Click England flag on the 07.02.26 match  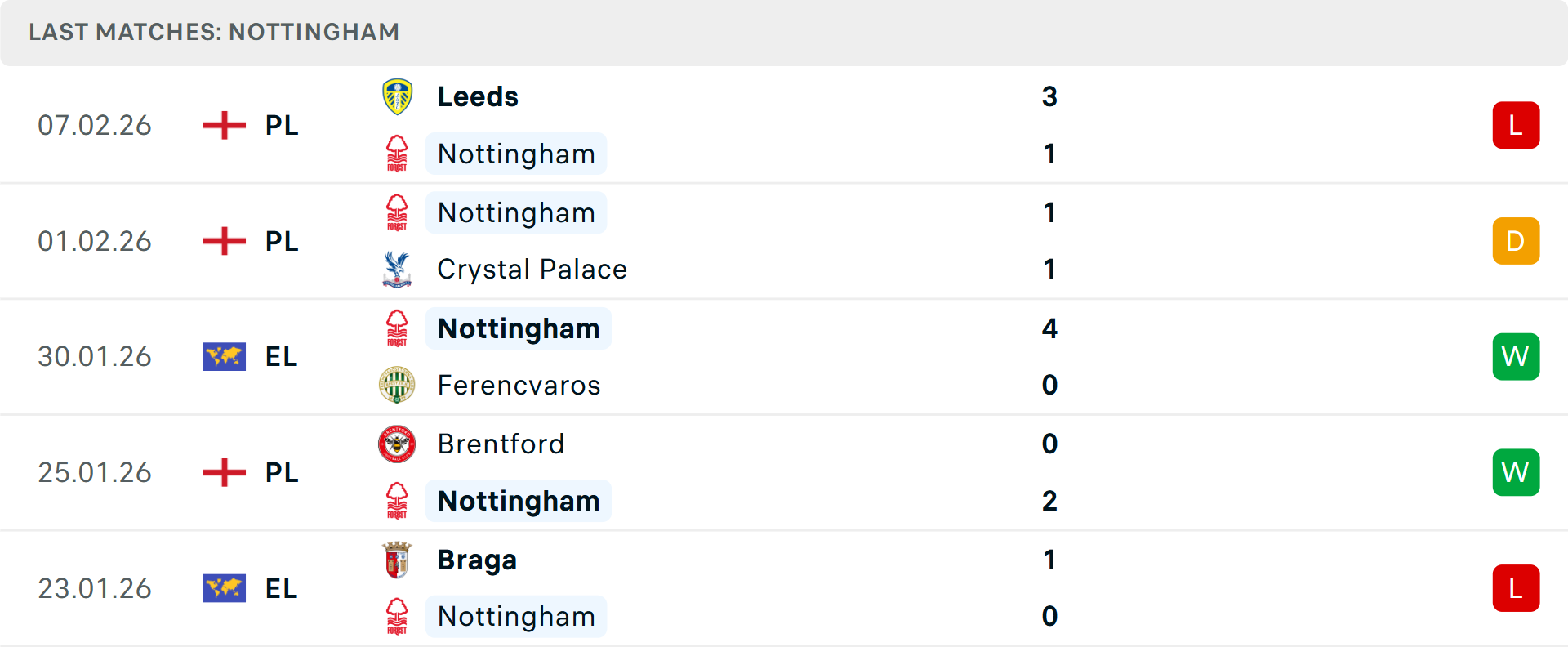coord(225,125)
